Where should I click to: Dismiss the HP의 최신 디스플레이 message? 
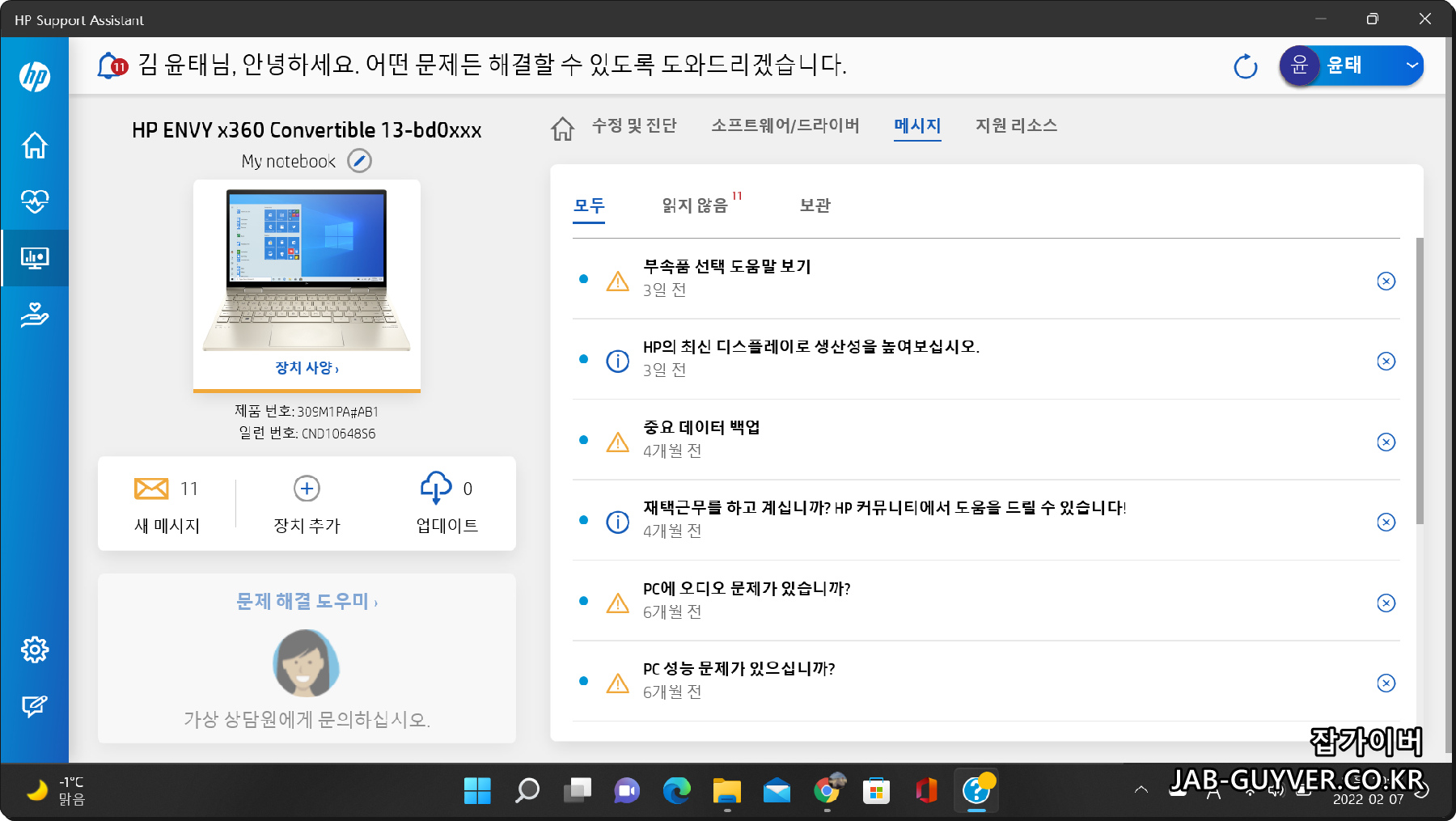click(1386, 361)
